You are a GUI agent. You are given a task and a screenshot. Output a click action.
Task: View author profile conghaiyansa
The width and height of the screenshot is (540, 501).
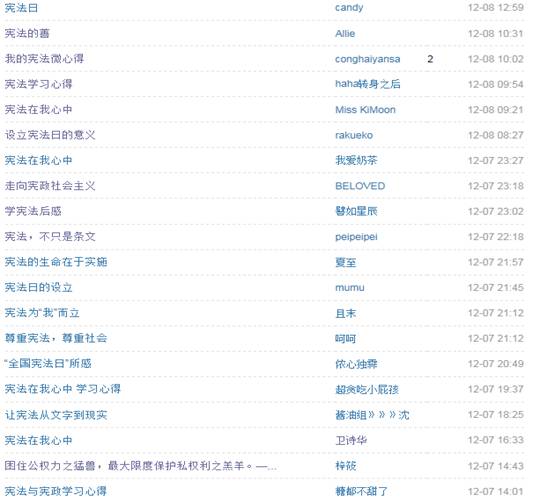[x=367, y=59]
